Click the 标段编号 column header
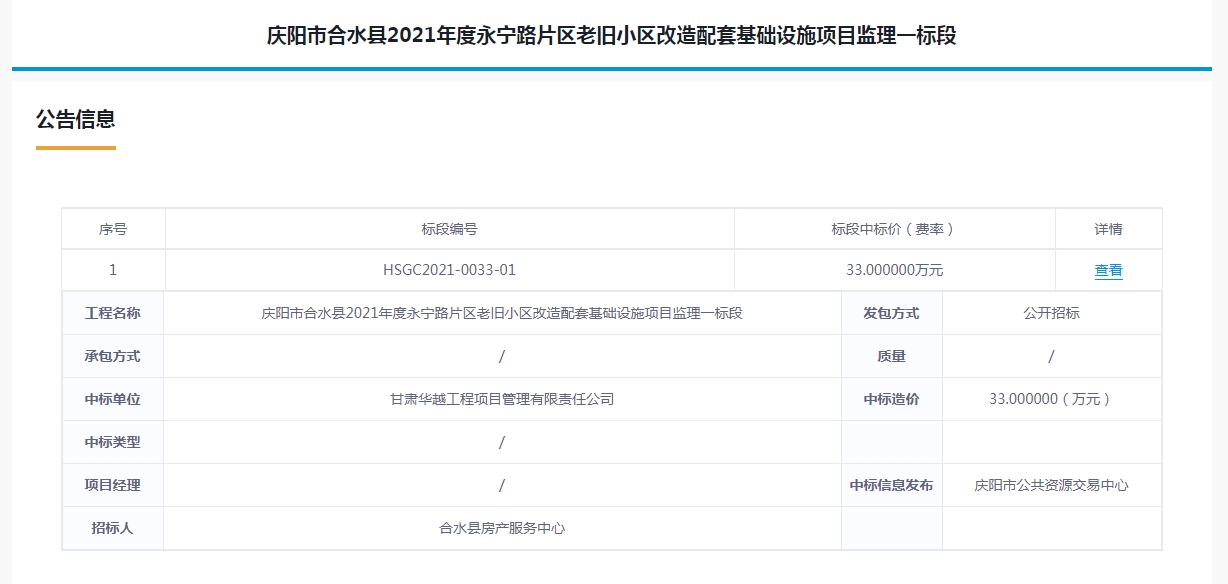Viewport: 1228px width, 584px height. point(449,229)
